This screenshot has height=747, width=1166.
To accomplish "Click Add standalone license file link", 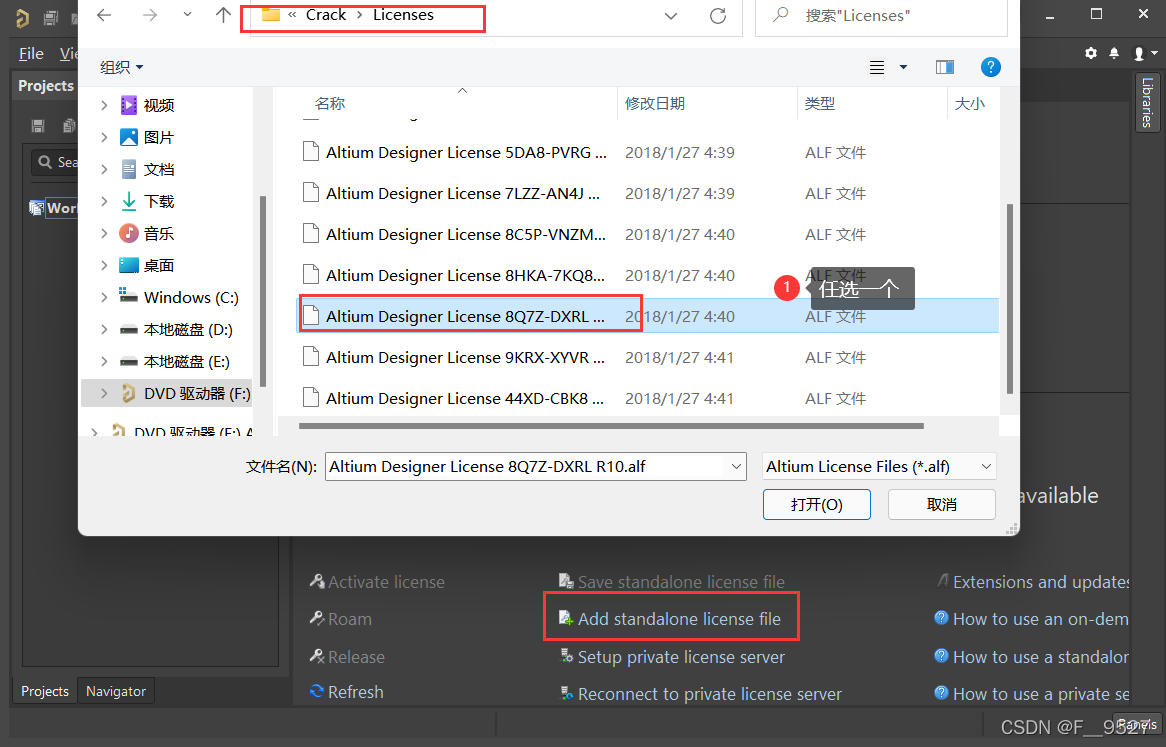I will (678, 619).
